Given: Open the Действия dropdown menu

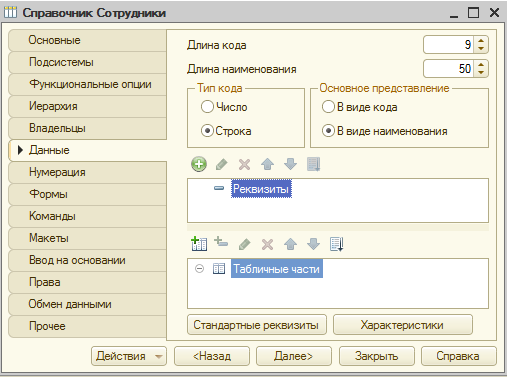Looking at the screenshot, I should (x=129, y=356).
